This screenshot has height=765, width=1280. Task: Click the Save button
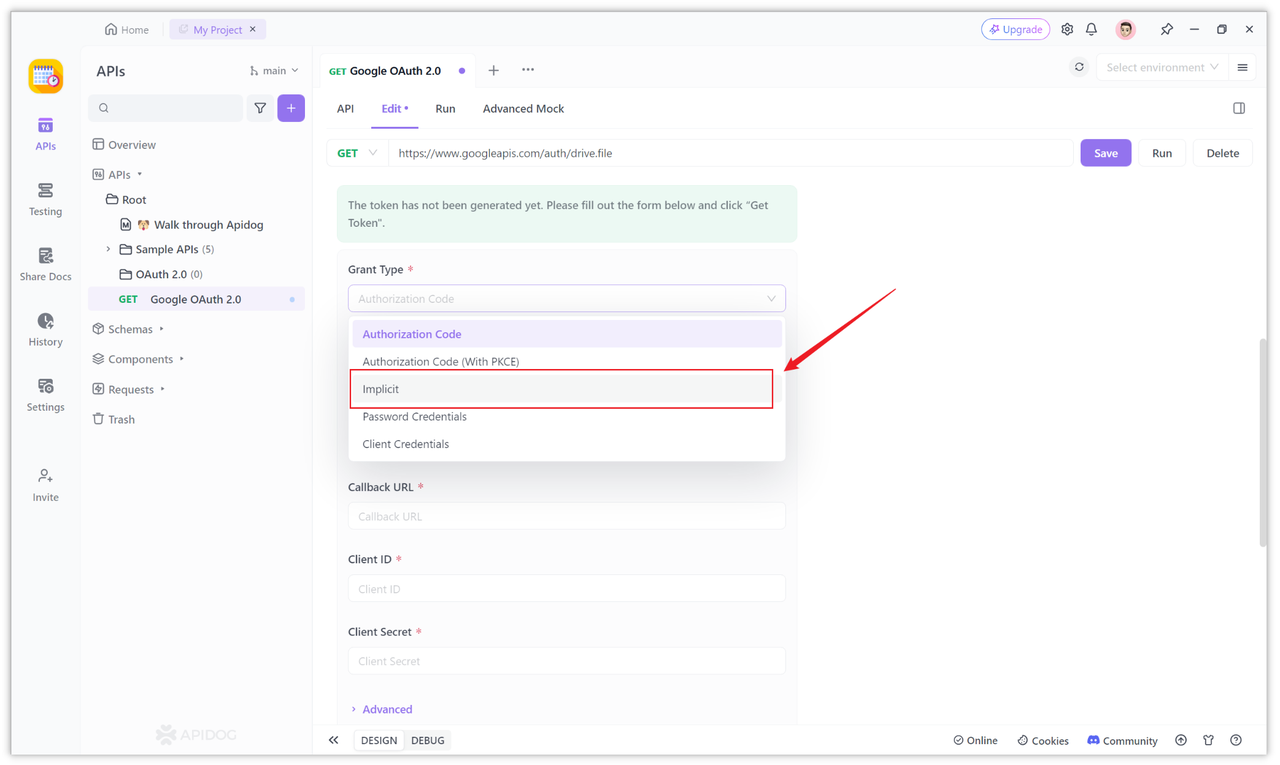(1106, 153)
